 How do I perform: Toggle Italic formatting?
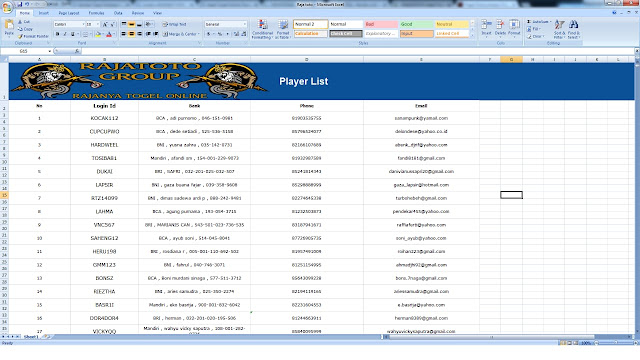(65, 34)
